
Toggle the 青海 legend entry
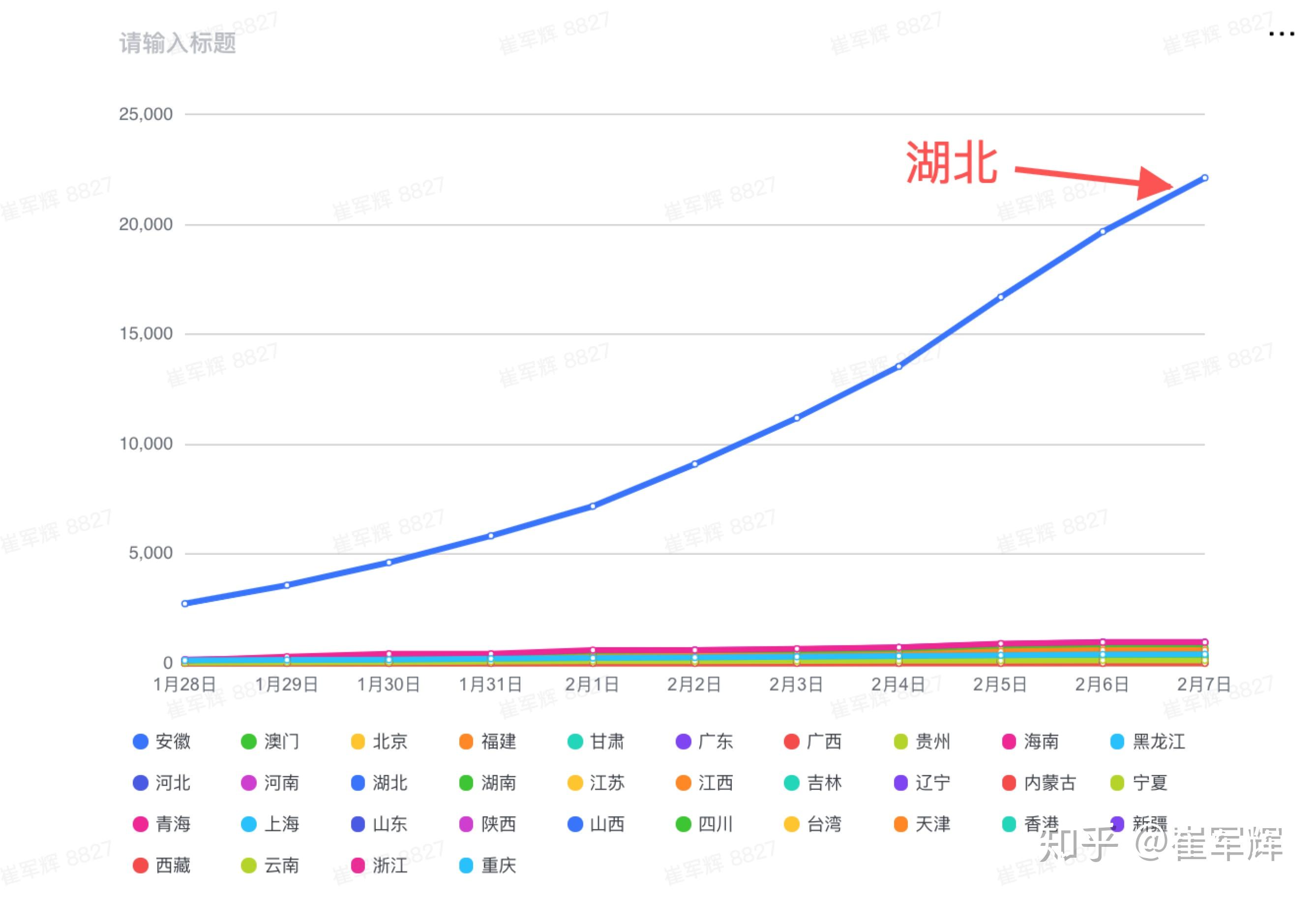point(162,824)
